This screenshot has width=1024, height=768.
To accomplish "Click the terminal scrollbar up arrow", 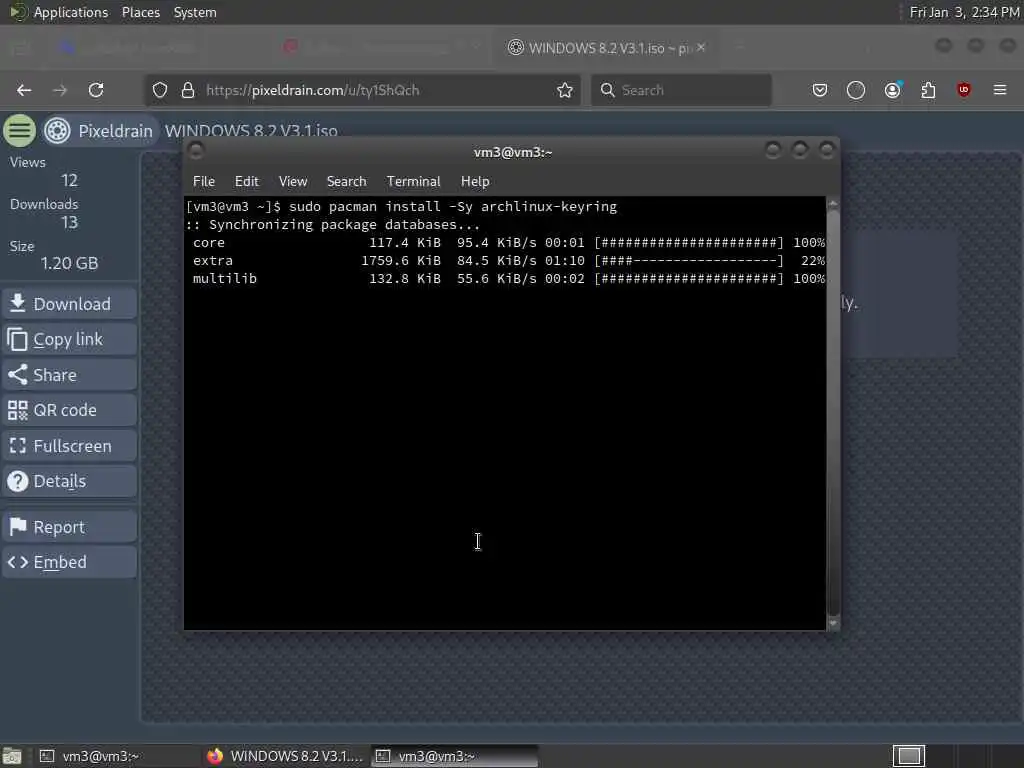I will coord(833,204).
